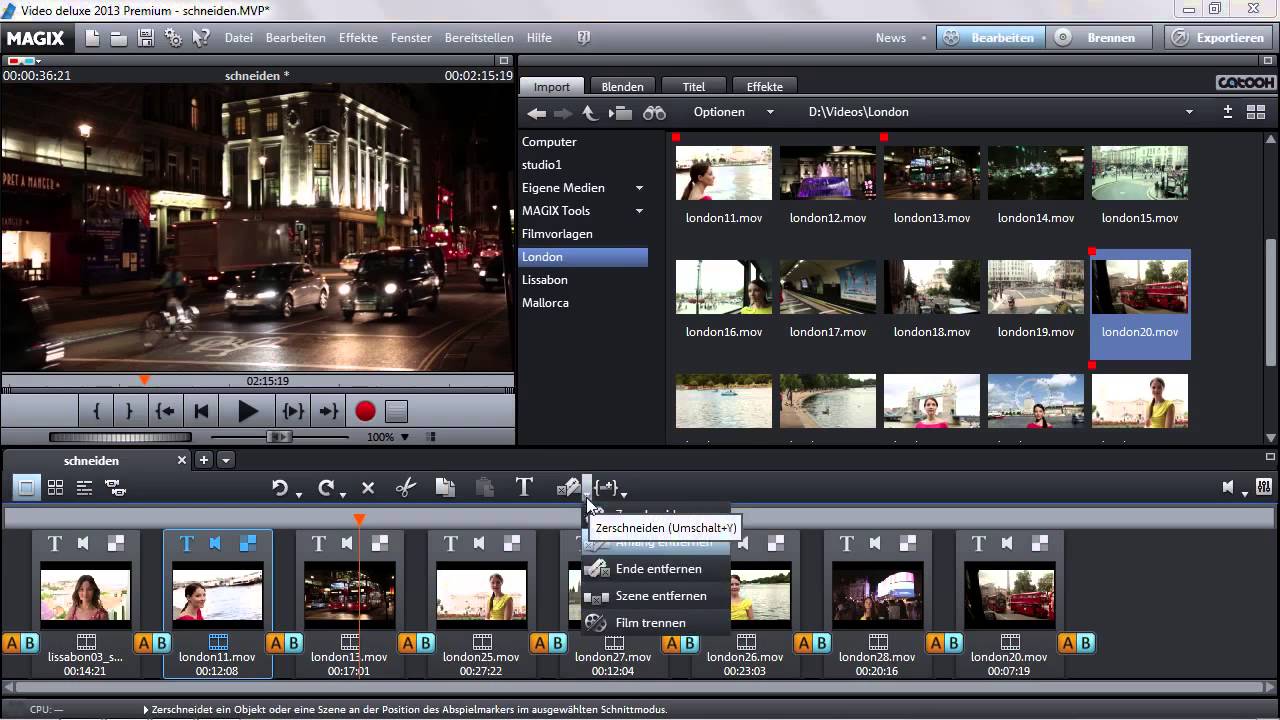Go up one folder level
The image size is (1280, 720).
[x=590, y=113]
